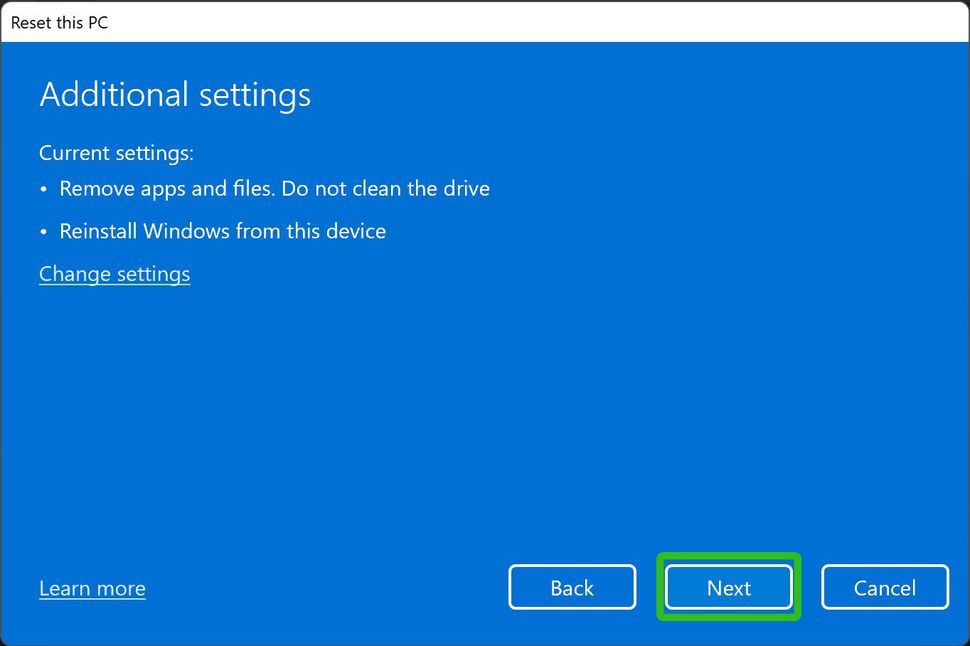This screenshot has height=646, width=970.
Task: Select the Current settings label
Action: coord(115,153)
